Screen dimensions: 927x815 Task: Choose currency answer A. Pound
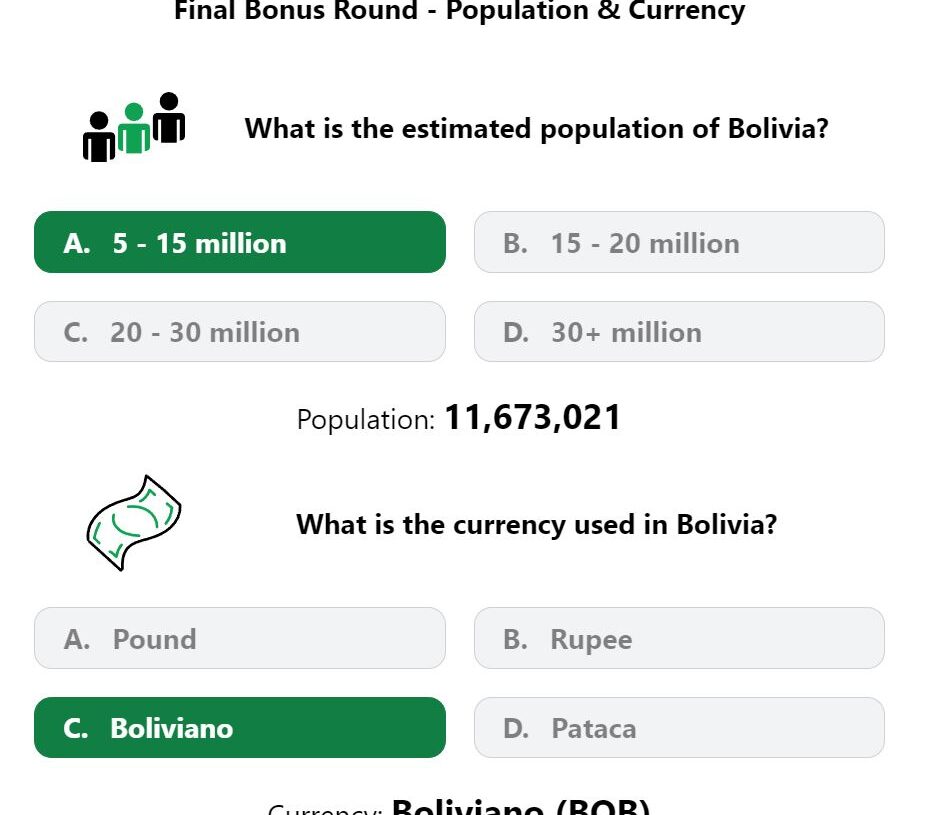[x=240, y=638]
